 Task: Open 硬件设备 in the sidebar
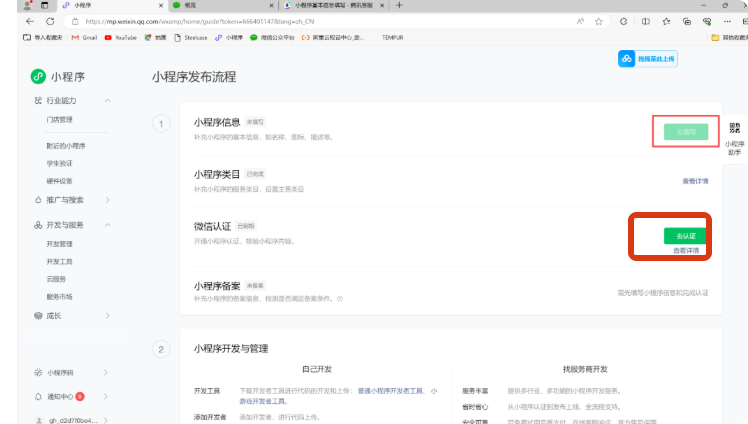tap(60, 181)
